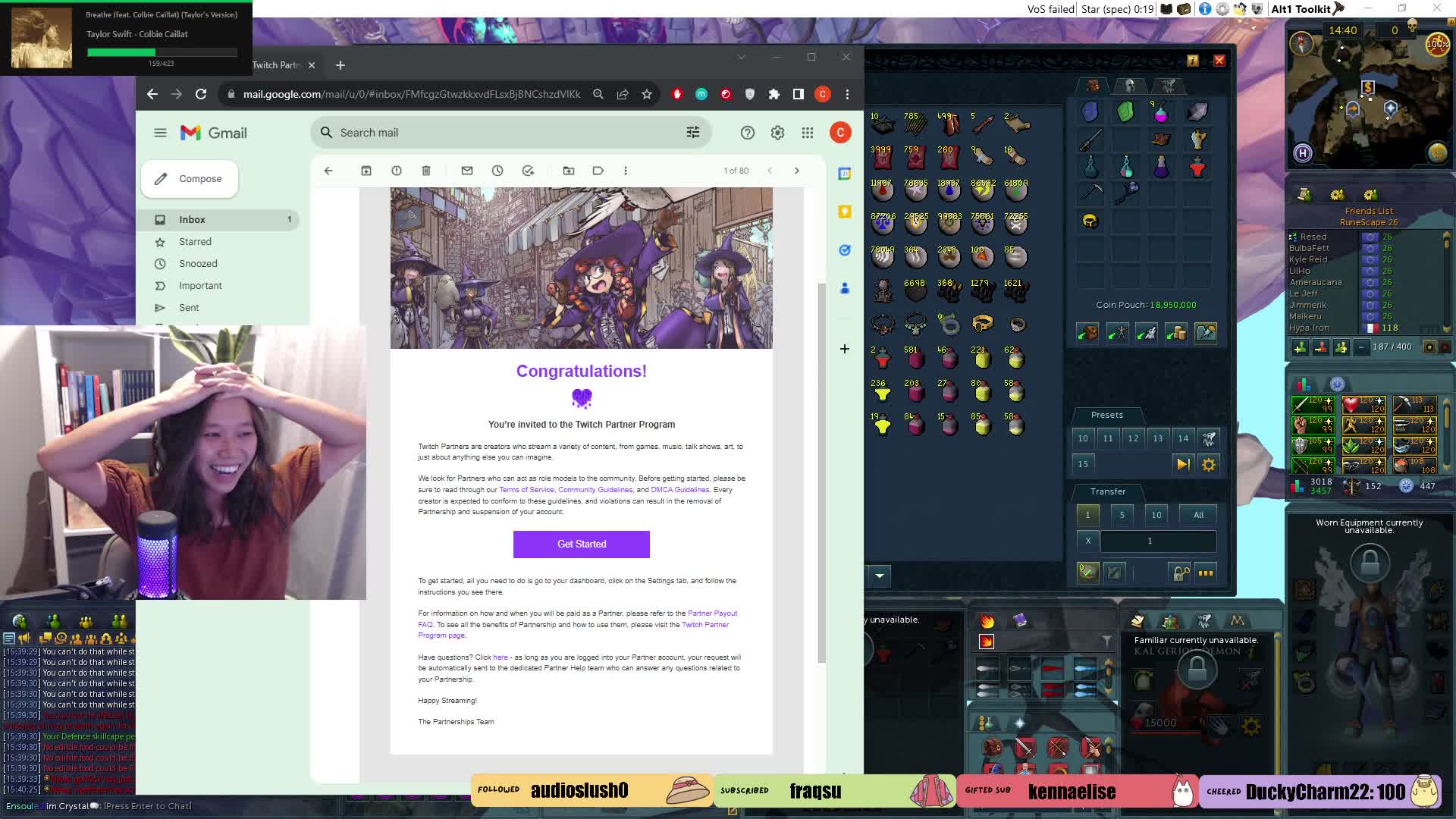
Task: Reload the Gmail page
Action: [201, 94]
